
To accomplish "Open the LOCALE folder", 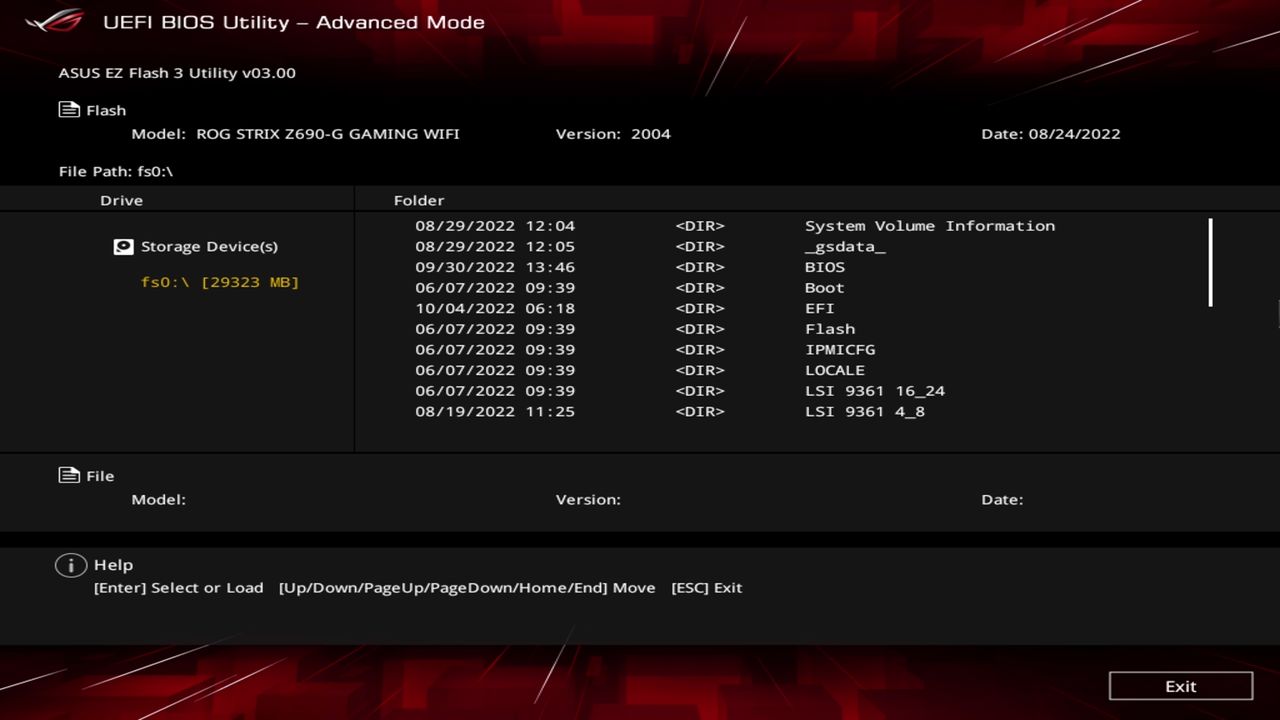I will pos(835,370).
